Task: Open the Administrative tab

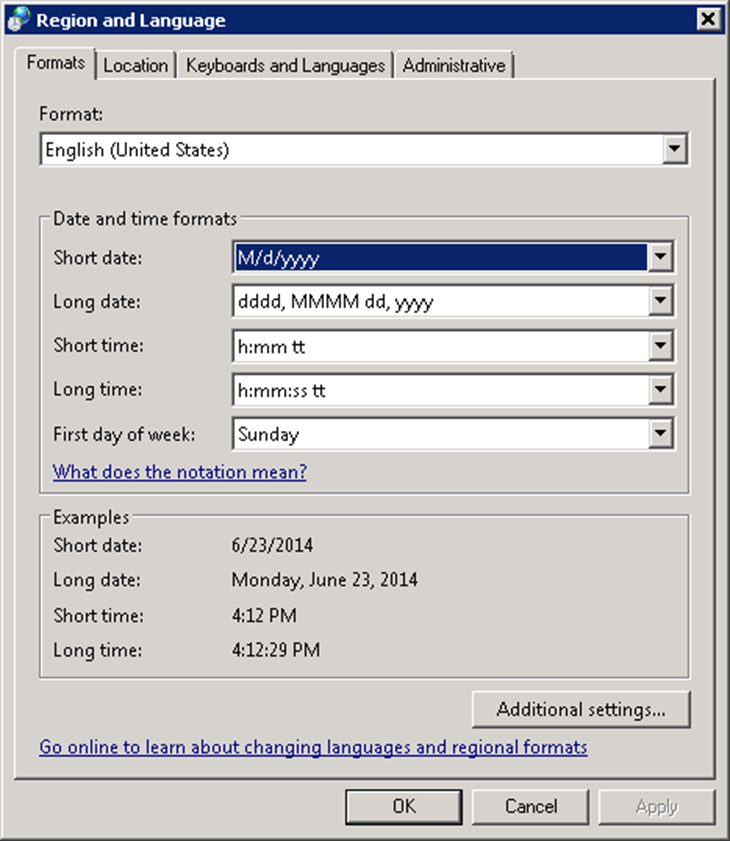Action: 454,65
